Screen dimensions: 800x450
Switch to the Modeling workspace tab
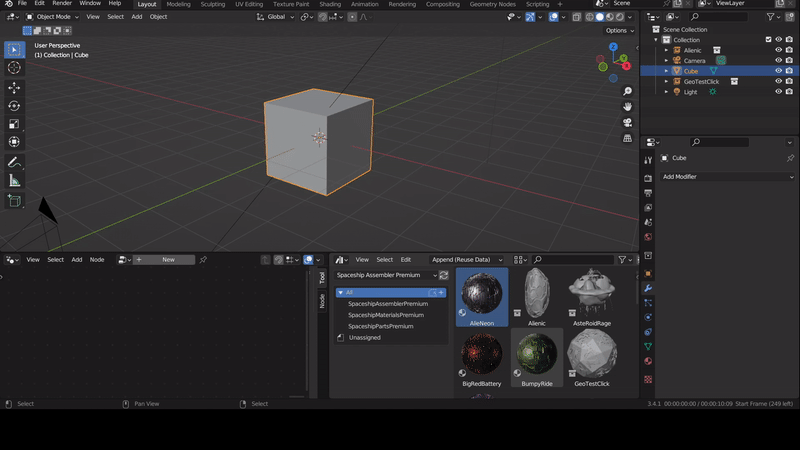178,4
